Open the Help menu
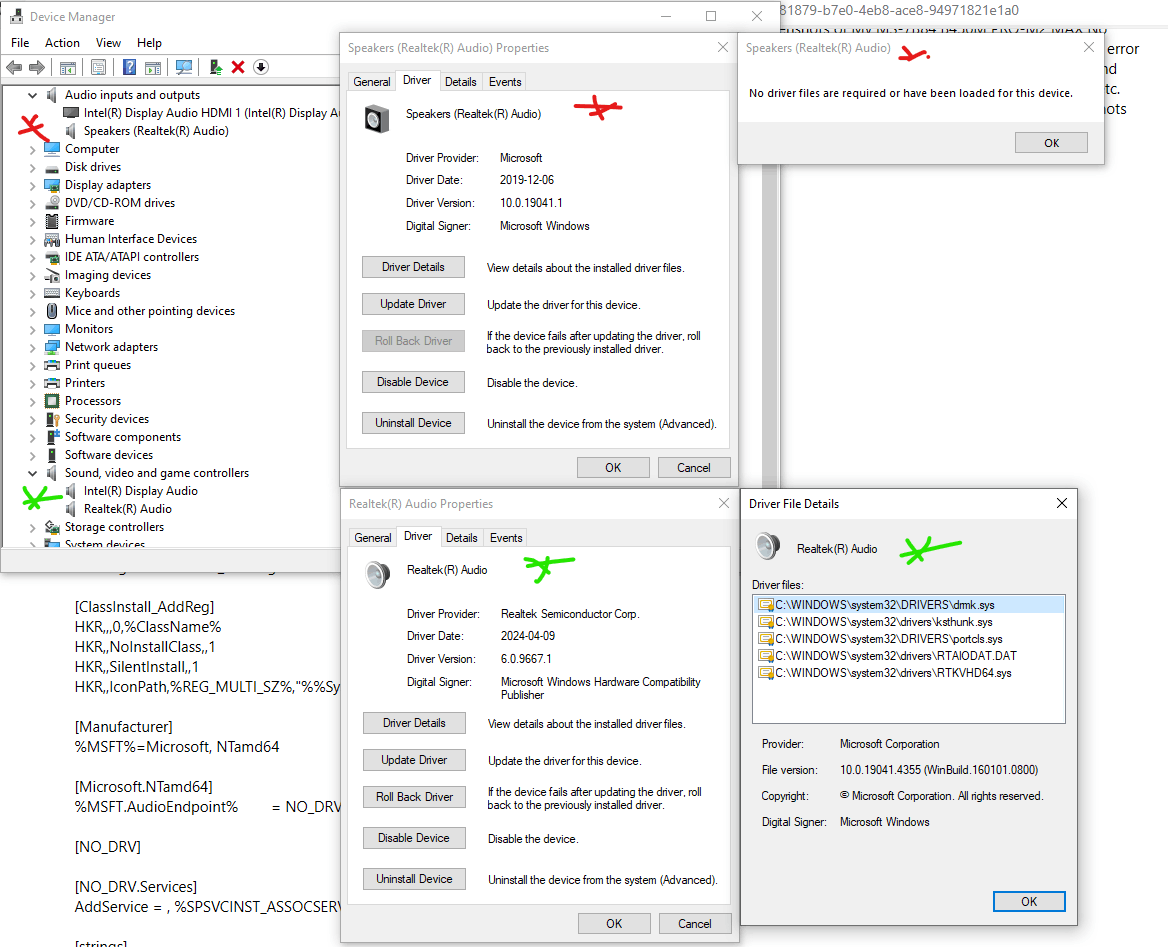The image size is (1168, 947). coord(149,43)
